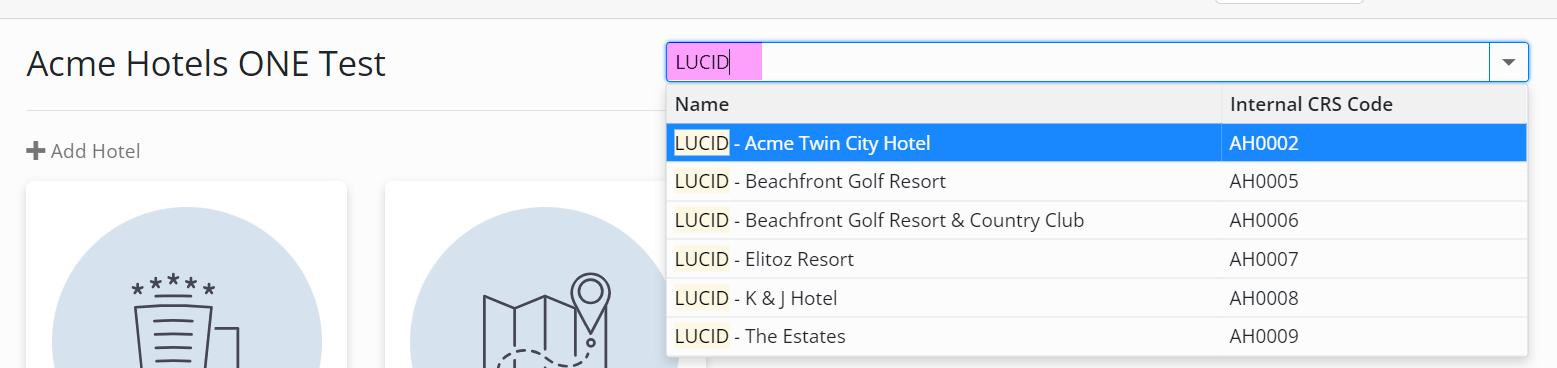
Task: Select LUCID - K & J Hotel
Action: (x=1096, y=298)
